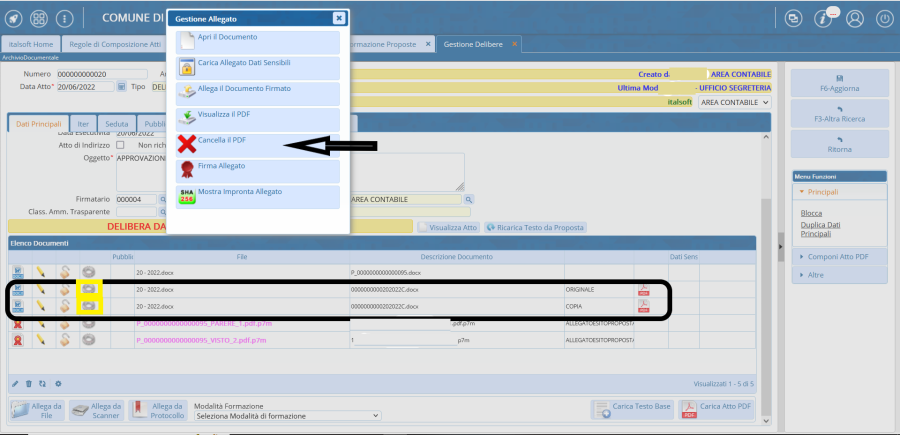
Task: Click the search icon next to Firmatario
Action: [x=164, y=199]
